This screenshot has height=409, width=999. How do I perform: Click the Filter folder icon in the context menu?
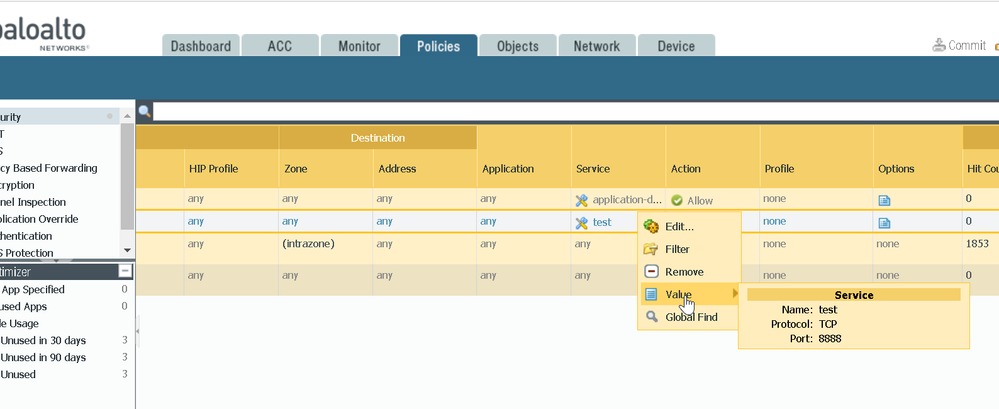point(651,249)
